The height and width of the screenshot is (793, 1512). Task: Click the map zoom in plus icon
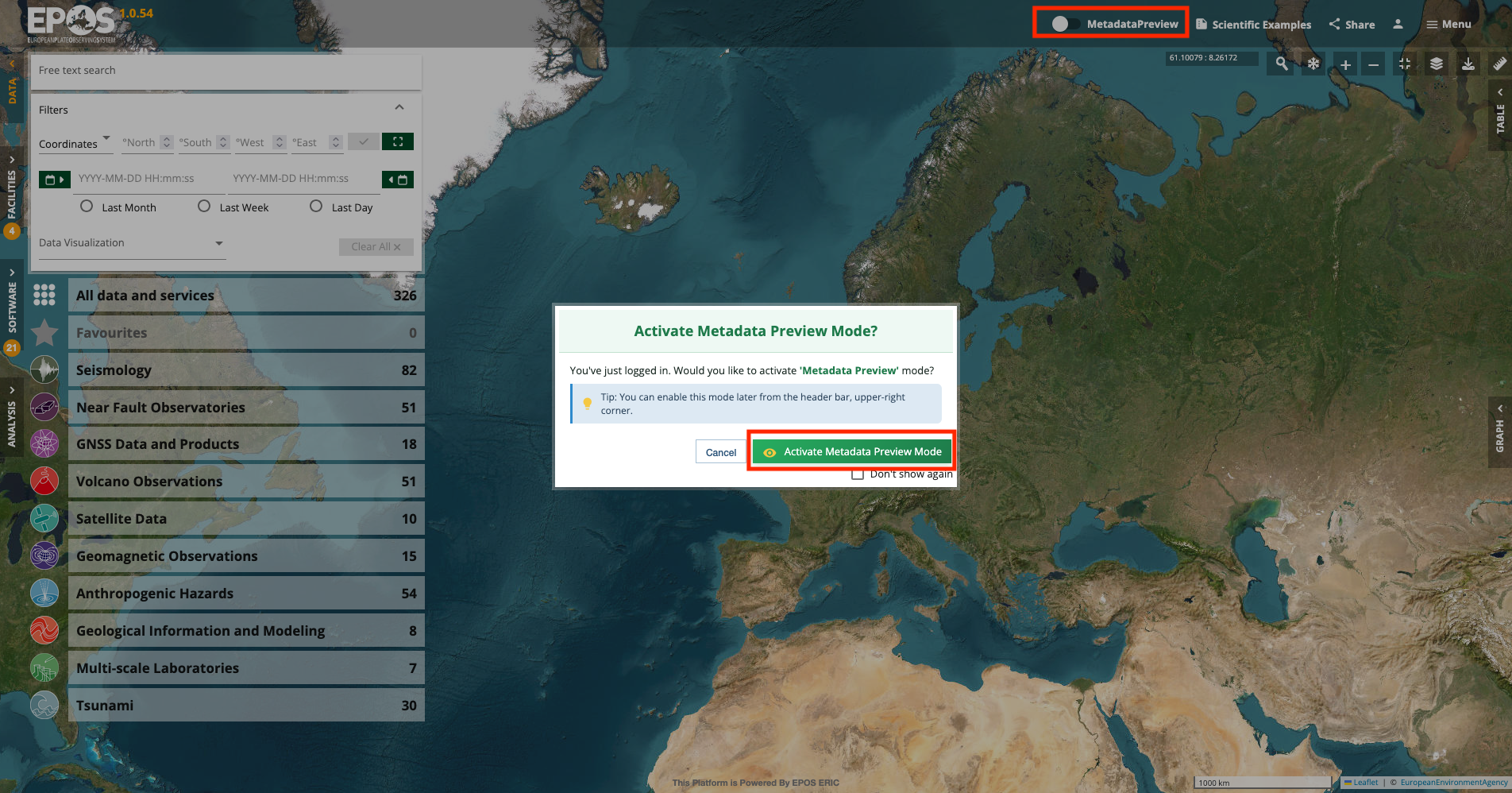click(x=1345, y=64)
